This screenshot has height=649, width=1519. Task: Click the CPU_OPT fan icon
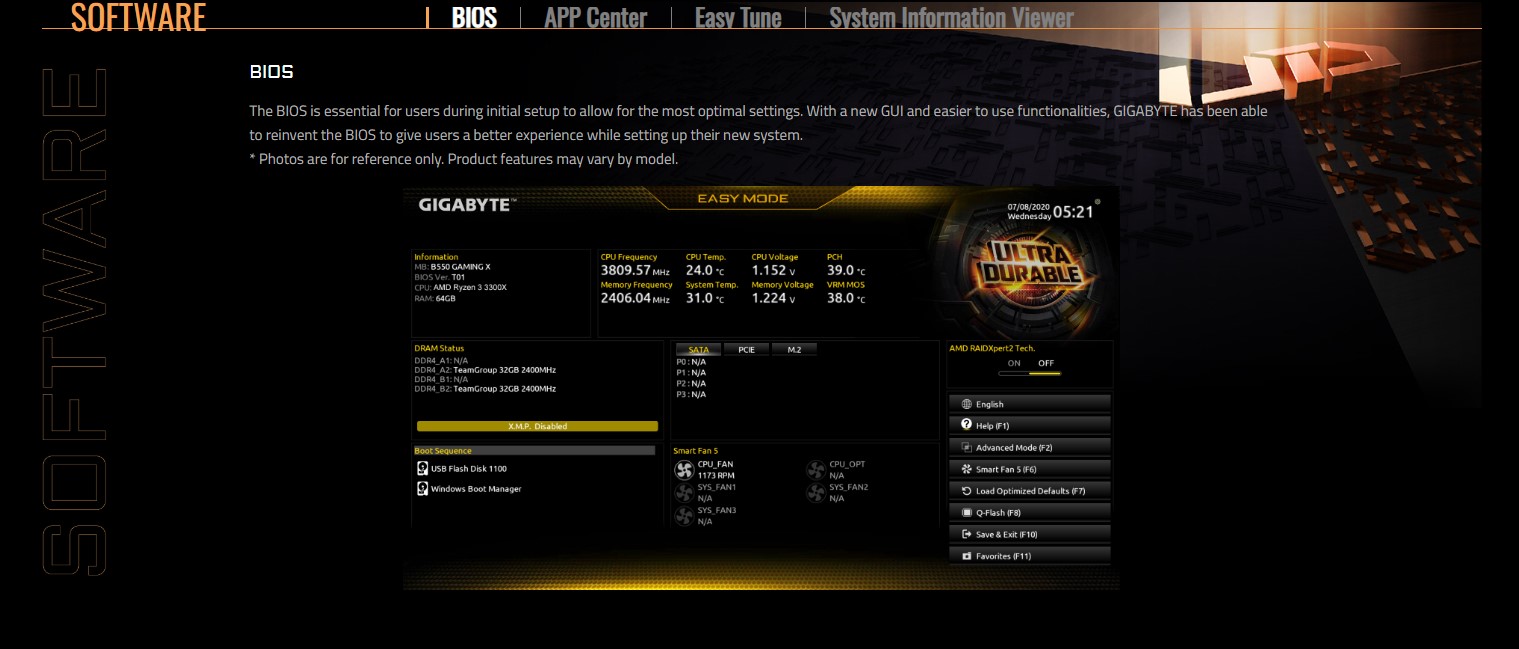coord(816,470)
